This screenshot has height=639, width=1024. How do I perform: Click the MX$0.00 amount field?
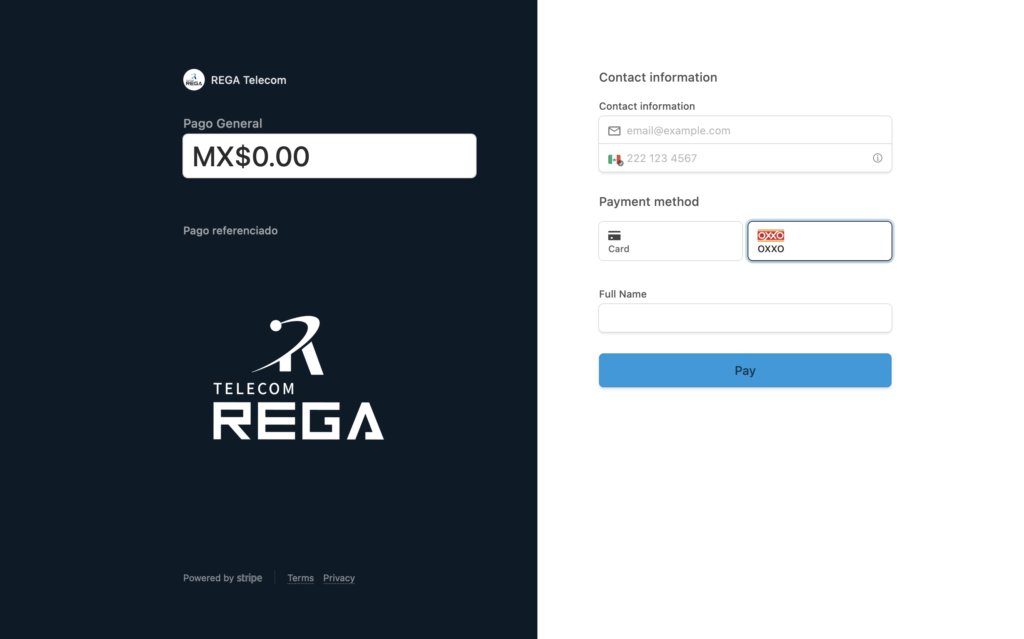(329, 156)
